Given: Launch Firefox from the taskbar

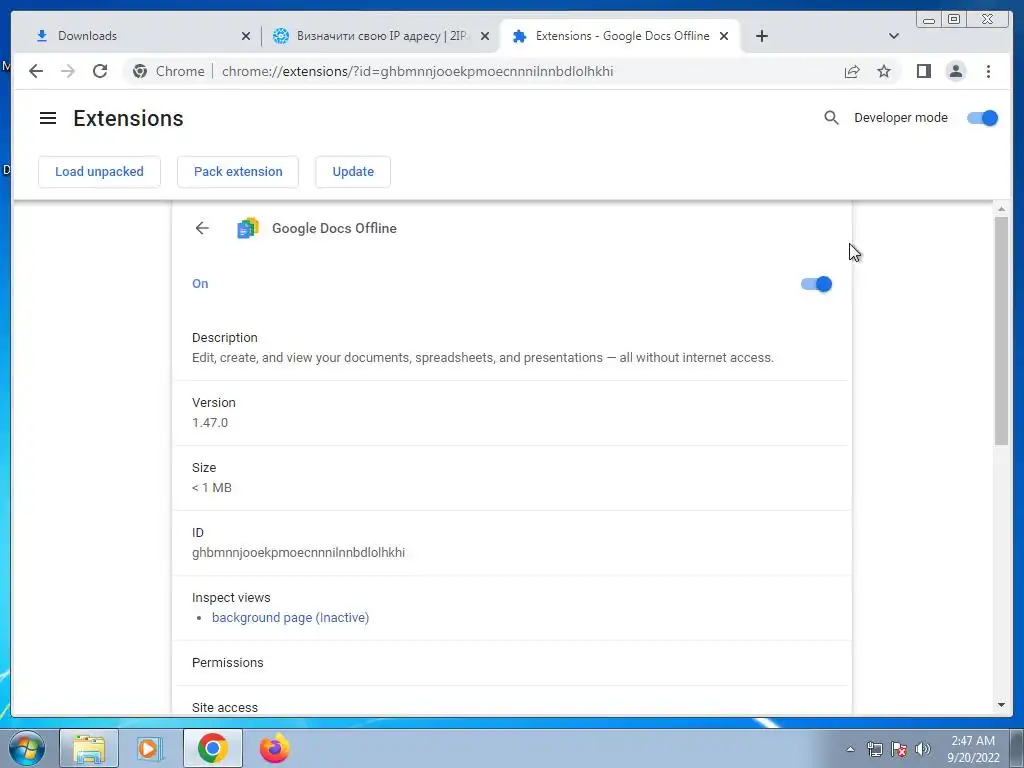Looking at the screenshot, I should pos(274,748).
